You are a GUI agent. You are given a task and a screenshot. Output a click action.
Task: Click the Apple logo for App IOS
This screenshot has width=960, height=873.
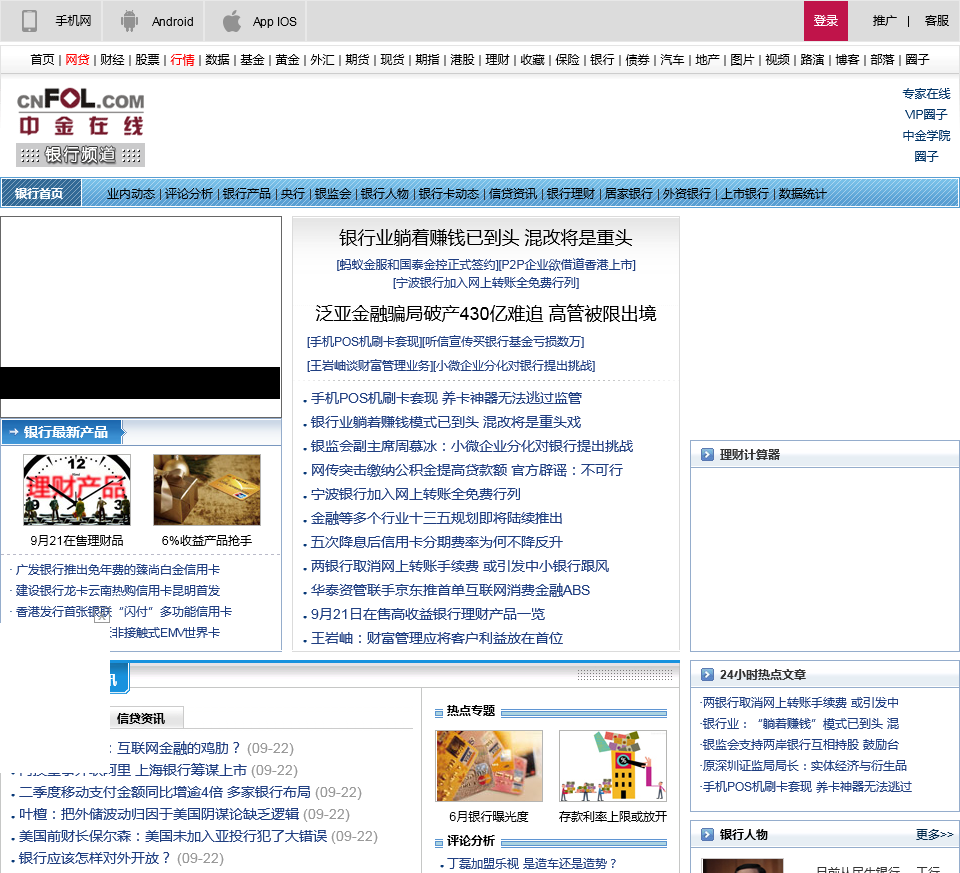(x=231, y=21)
